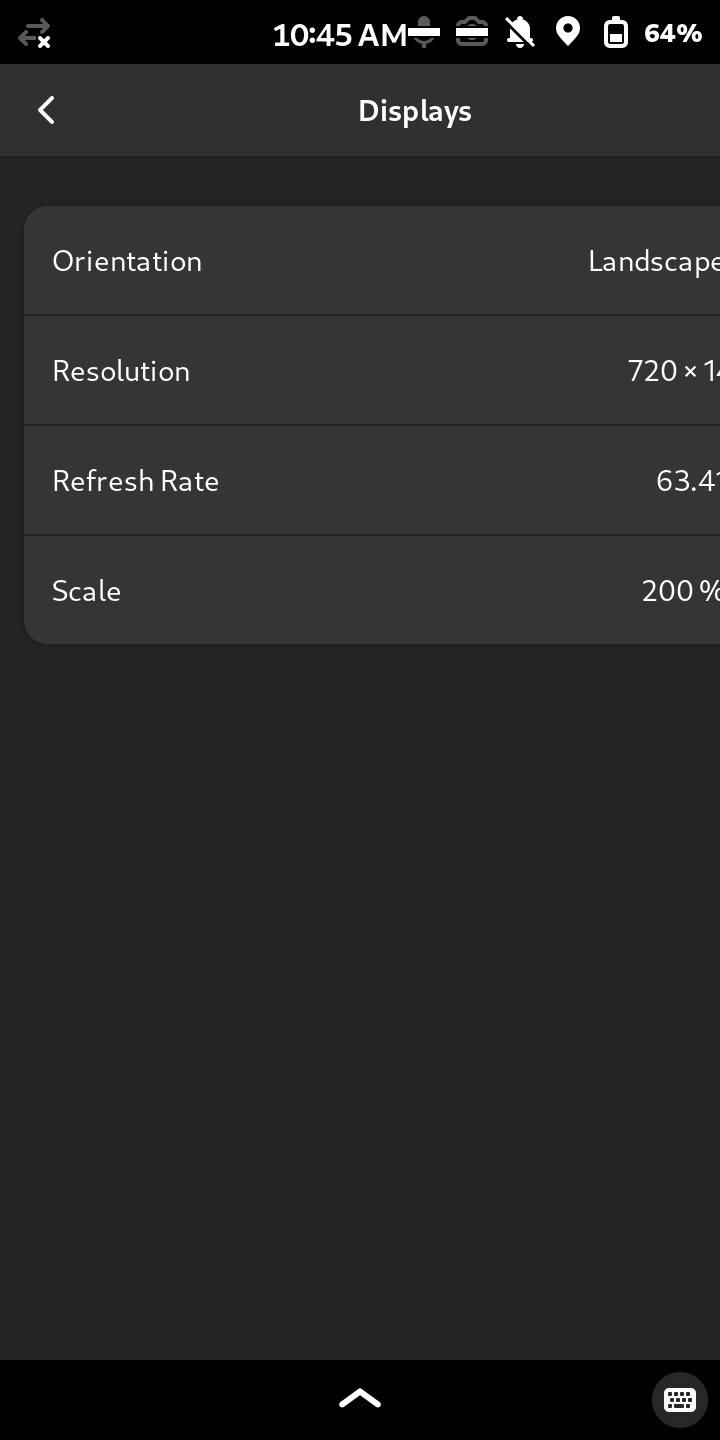Screen dimensions: 720x1440
Task: Expand the bottom bar up chevron
Action: (x=360, y=1398)
